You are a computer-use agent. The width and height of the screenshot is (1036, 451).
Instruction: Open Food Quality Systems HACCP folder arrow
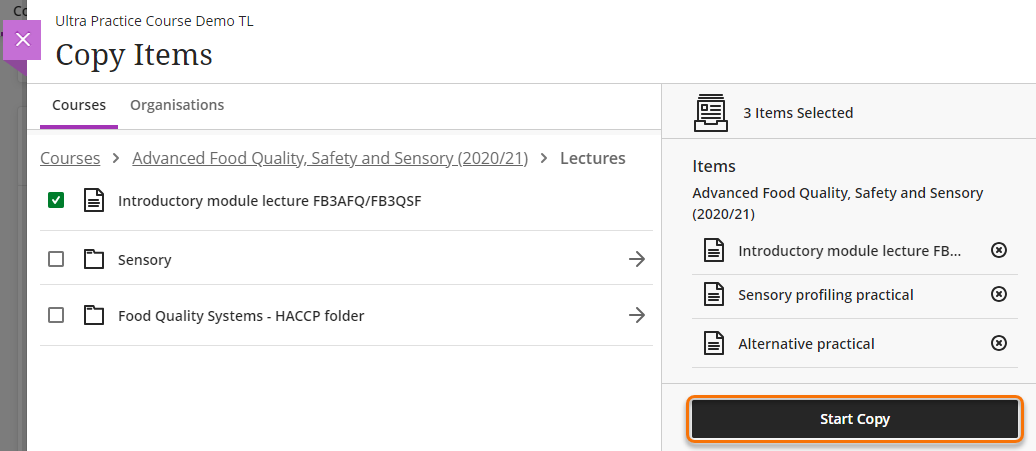[636, 316]
